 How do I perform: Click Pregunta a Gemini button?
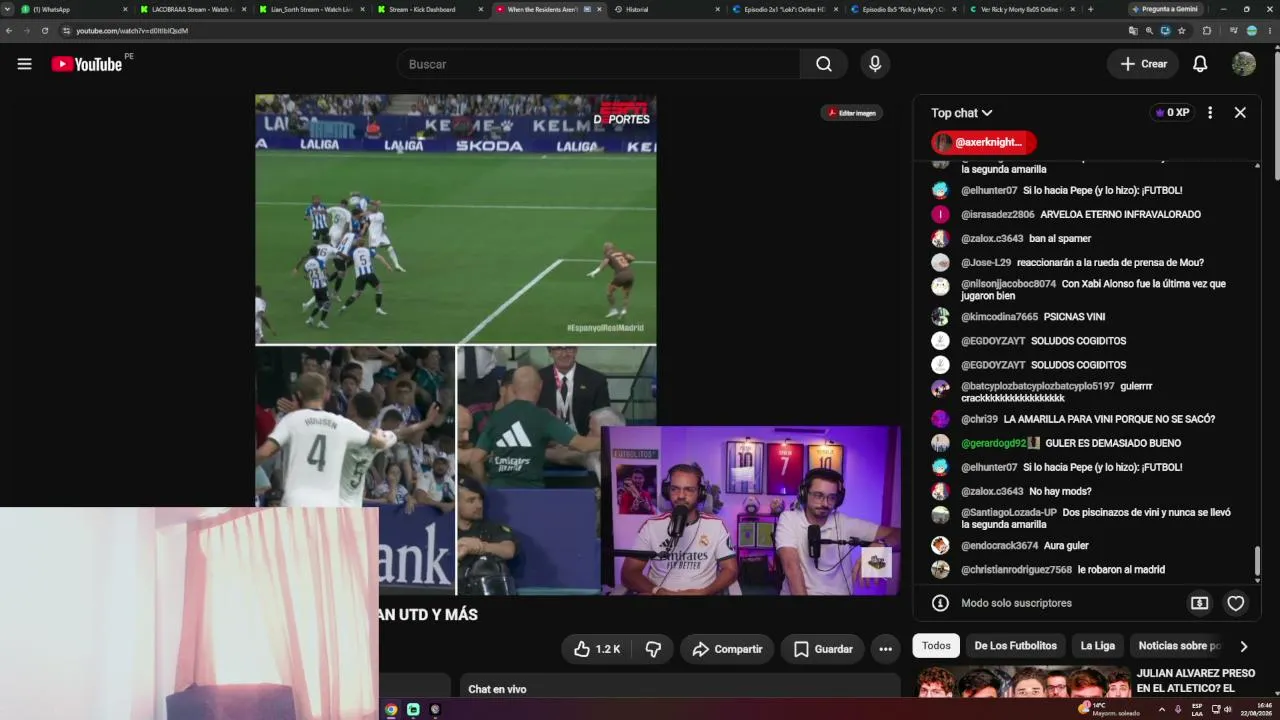pos(1165,9)
